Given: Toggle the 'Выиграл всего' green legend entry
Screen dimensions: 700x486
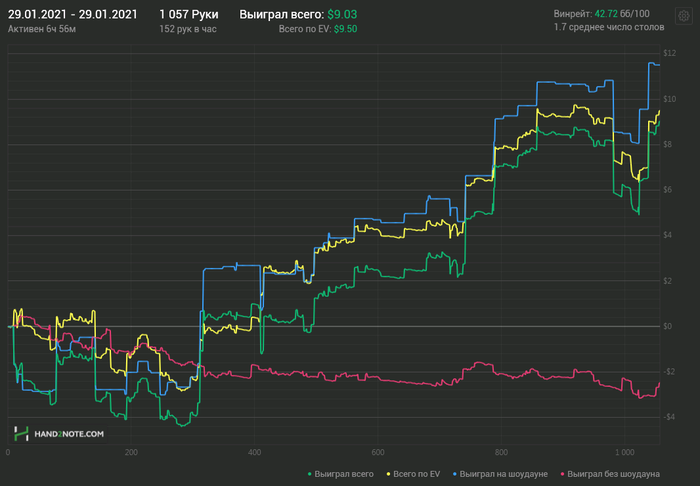Looking at the screenshot, I should [x=341, y=474].
